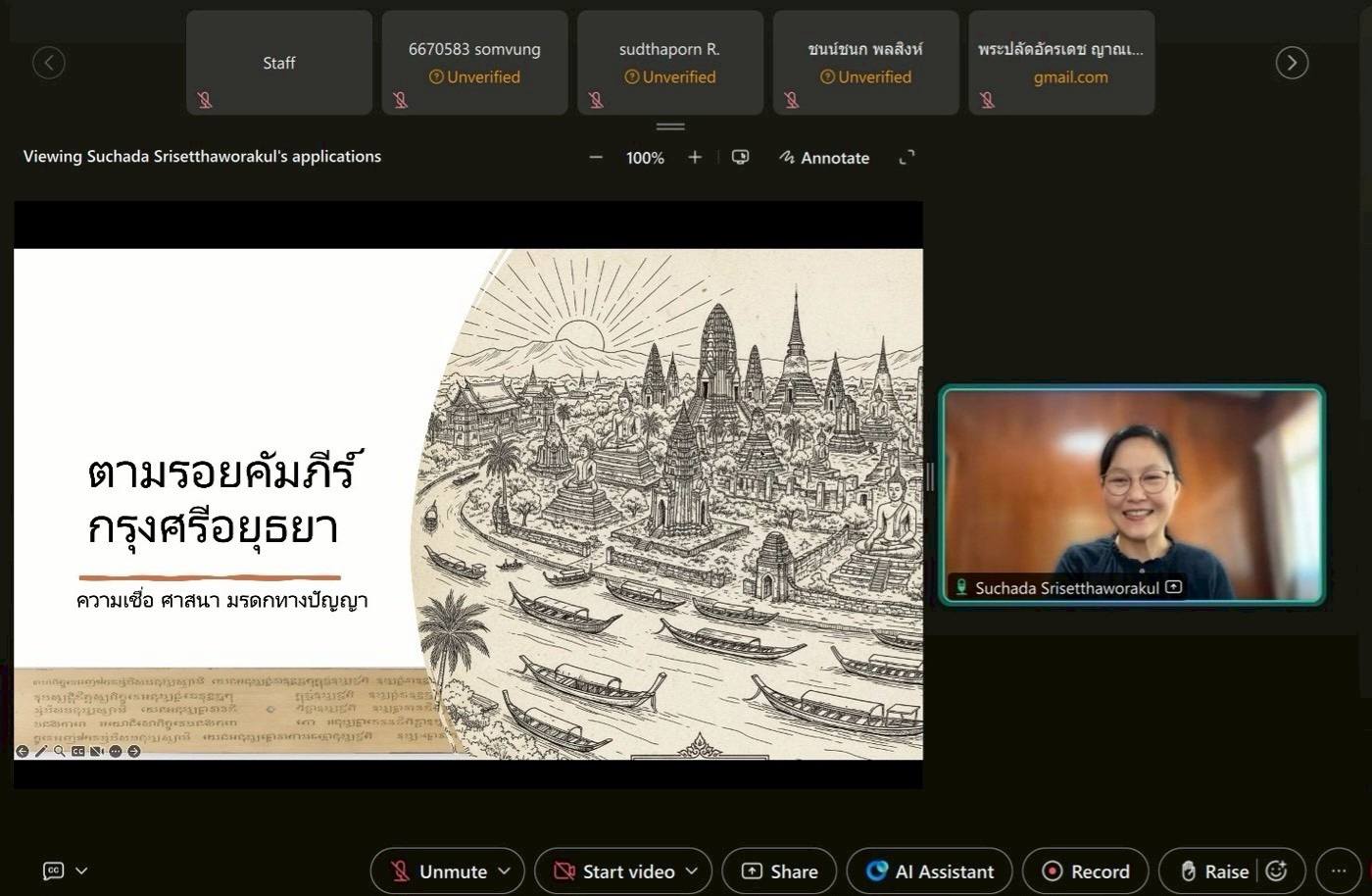Click the slideshow magnifier zoom icon
1372x896 pixels.
60,751
